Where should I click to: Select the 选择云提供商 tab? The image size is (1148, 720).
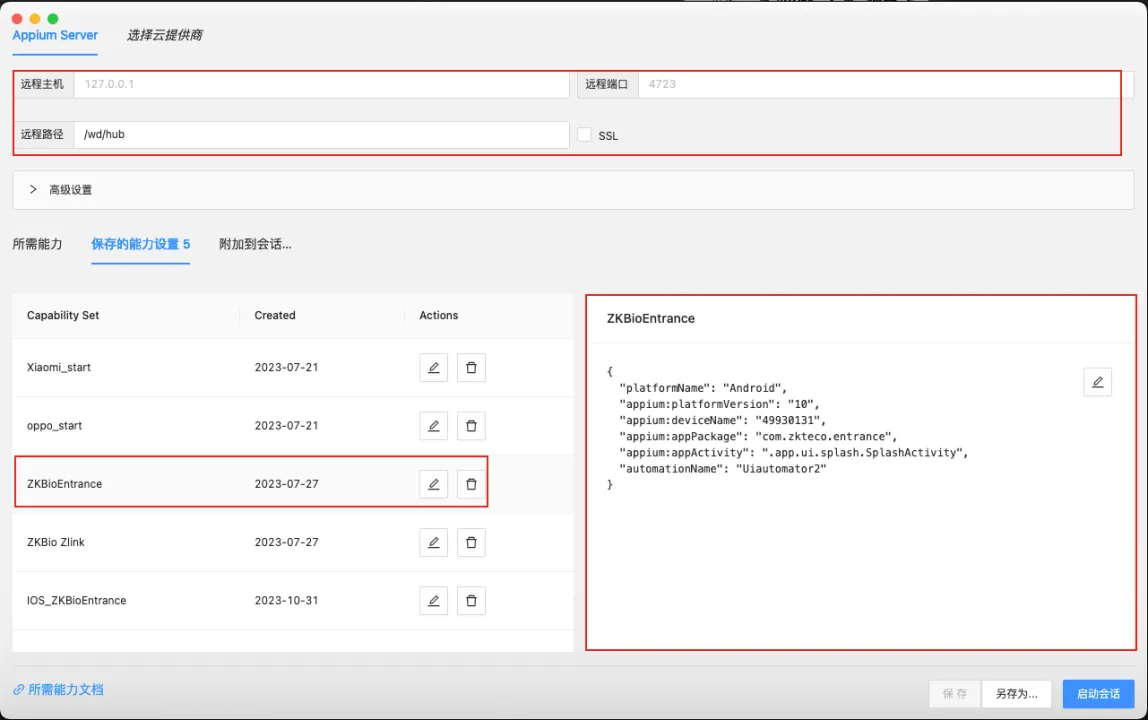[164, 35]
